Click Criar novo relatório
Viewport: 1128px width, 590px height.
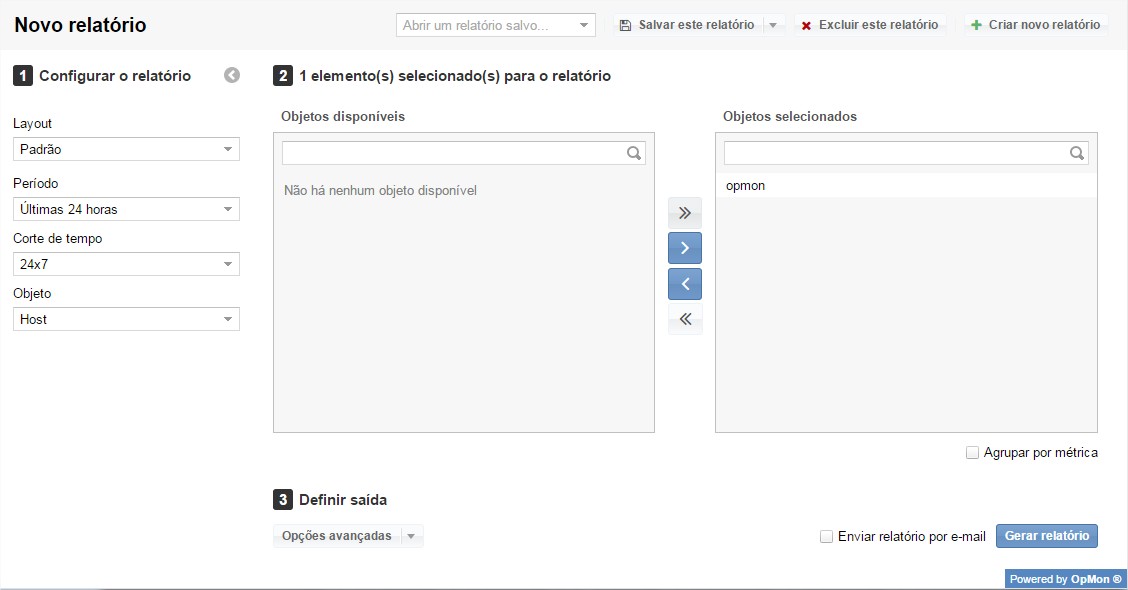[x=1035, y=25]
